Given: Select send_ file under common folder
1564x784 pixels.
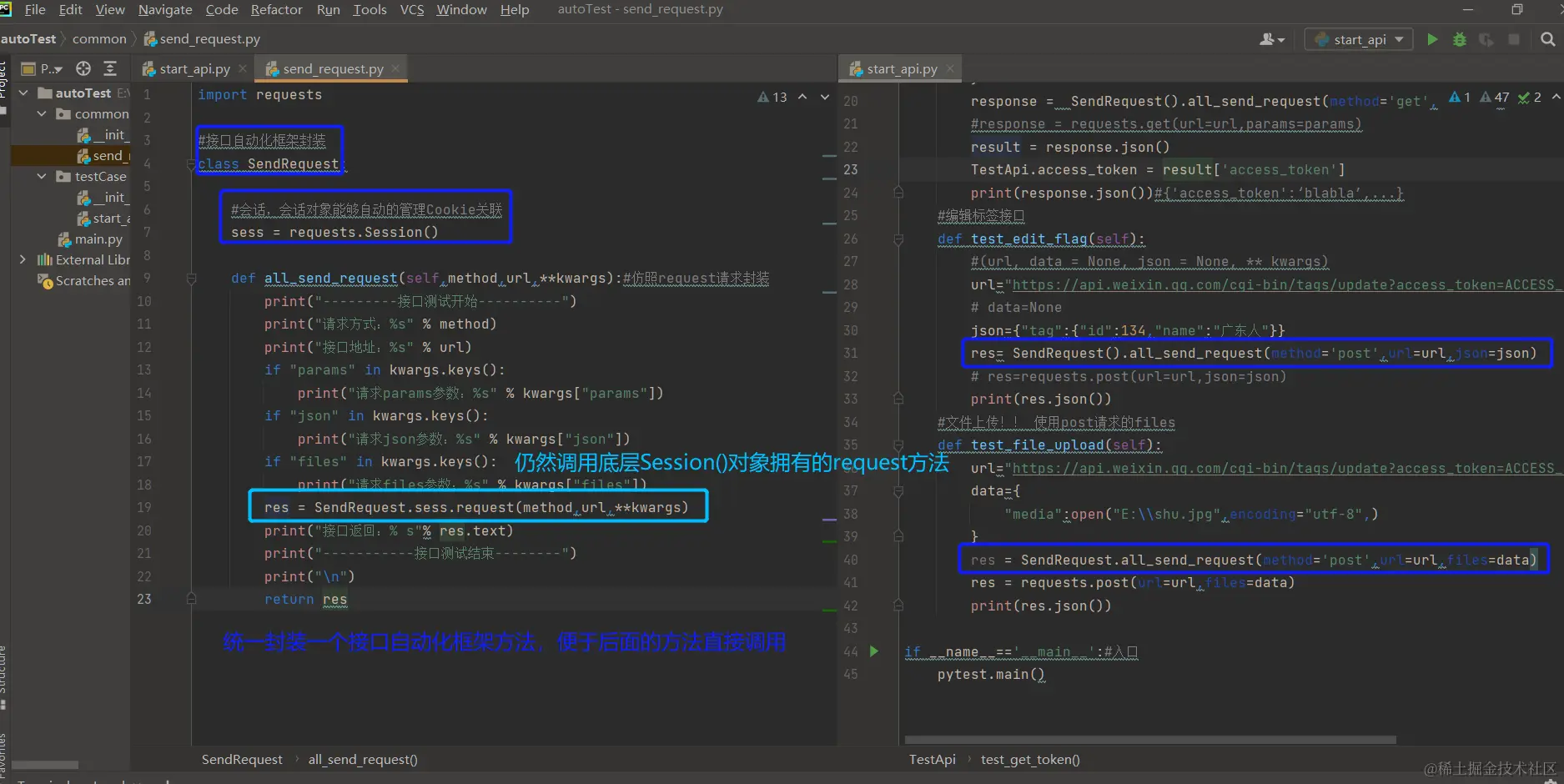Looking at the screenshot, I should (103, 155).
